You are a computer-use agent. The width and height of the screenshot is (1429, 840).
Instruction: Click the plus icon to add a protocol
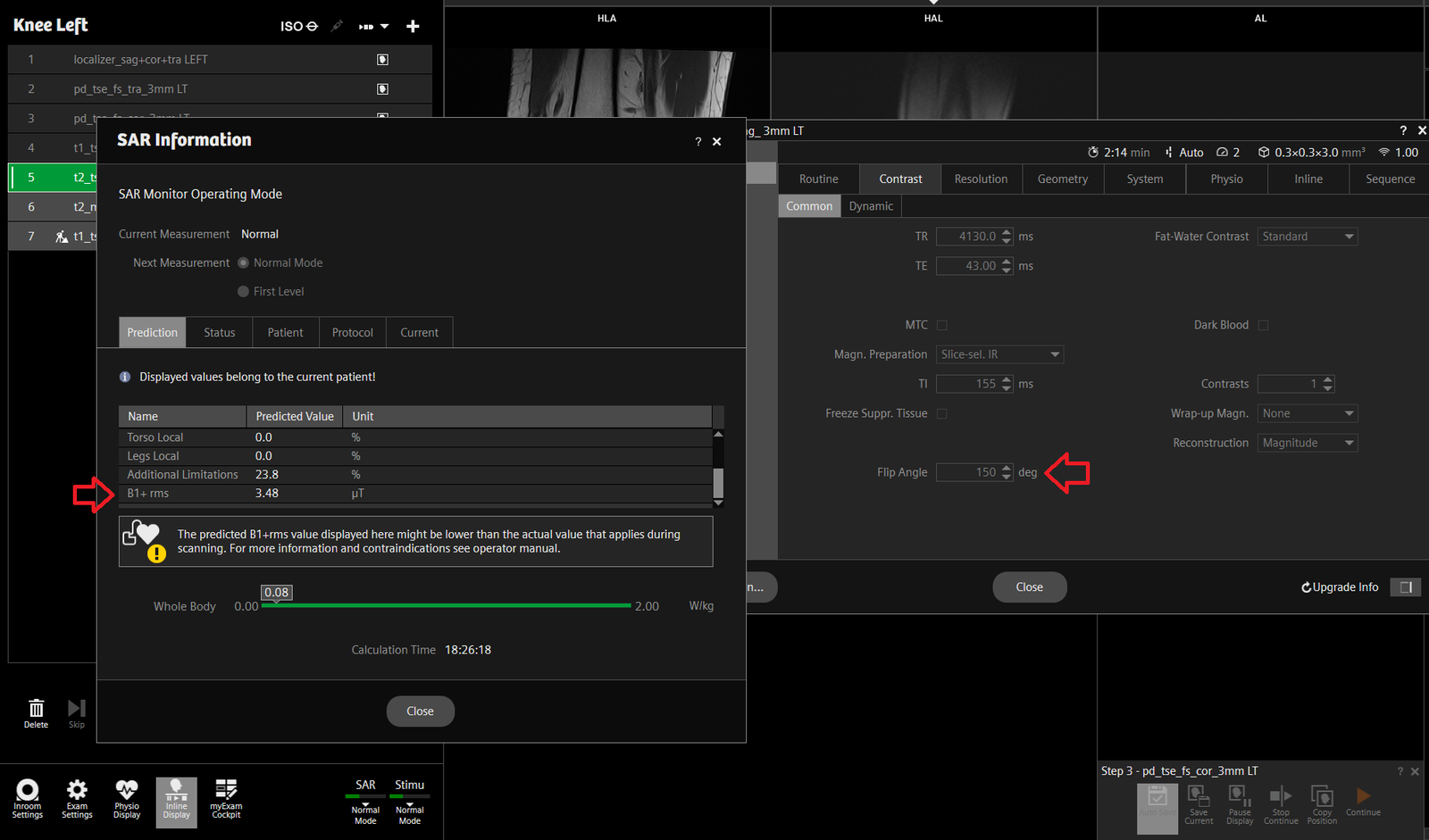click(413, 27)
